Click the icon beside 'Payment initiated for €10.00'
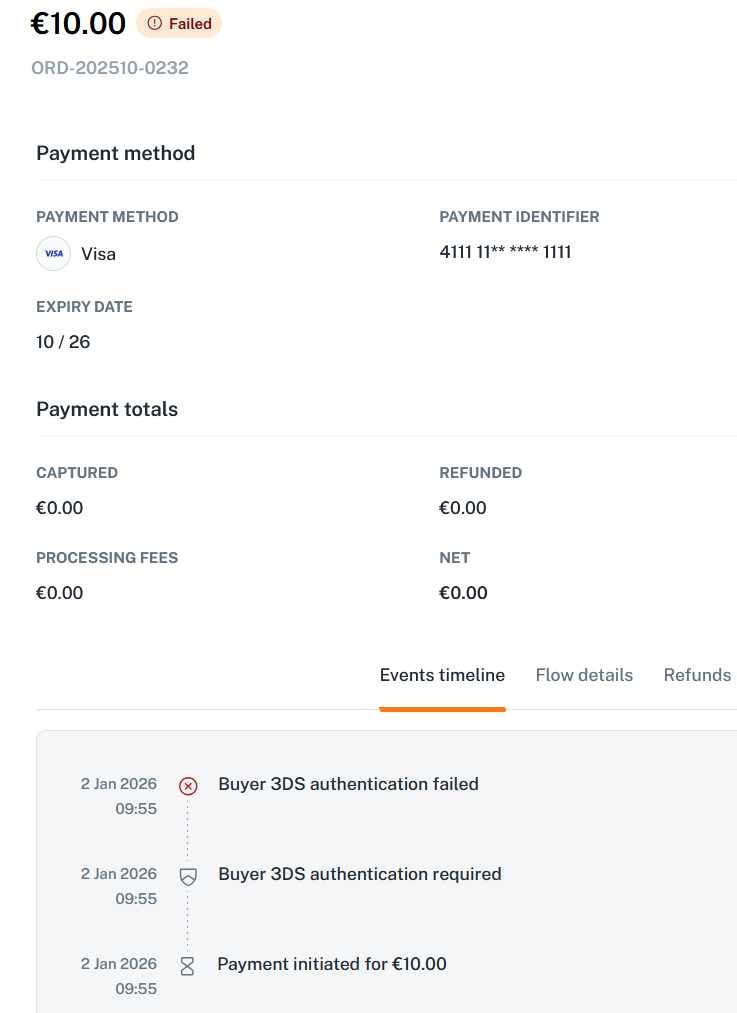The height and width of the screenshot is (1013, 737). point(188,965)
